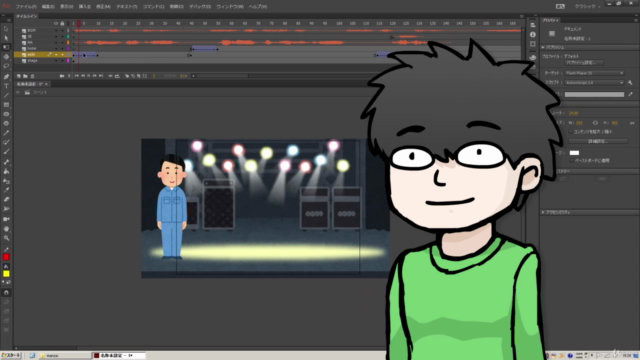Hide the stage layer visibility dot

point(56,60)
